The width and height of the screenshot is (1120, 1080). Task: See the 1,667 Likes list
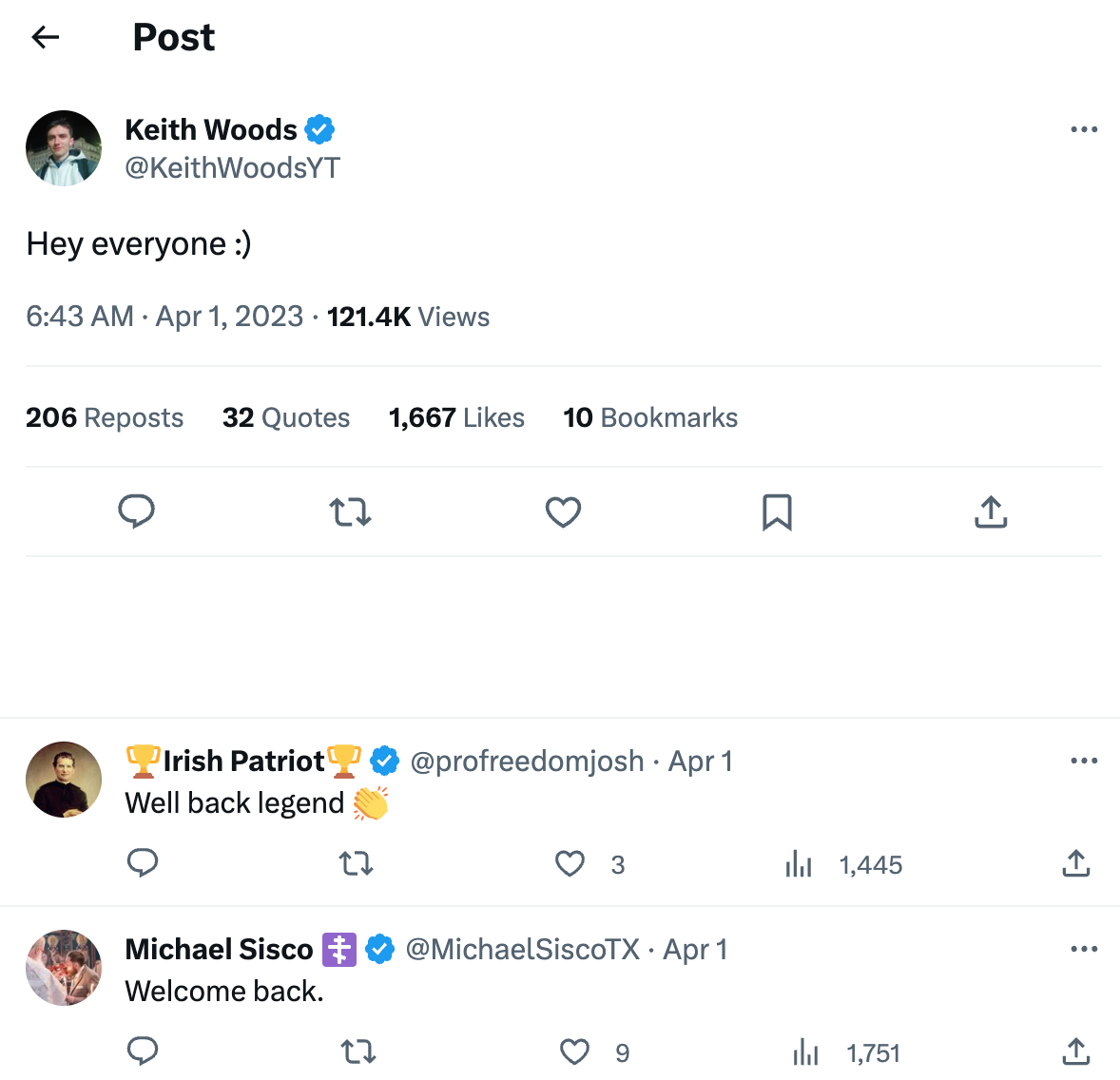click(x=456, y=416)
